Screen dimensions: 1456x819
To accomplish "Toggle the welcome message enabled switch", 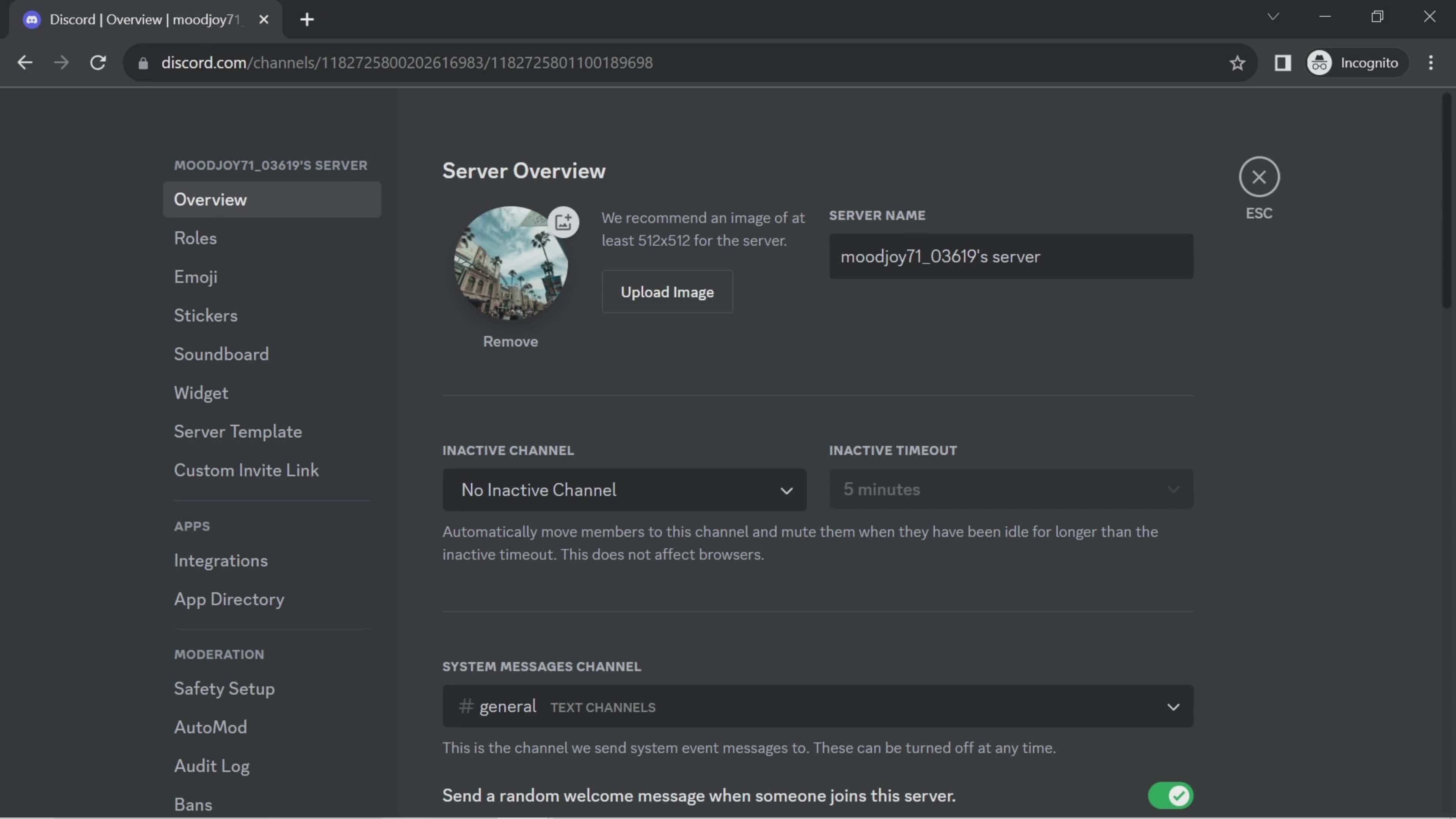I will click(1170, 796).
